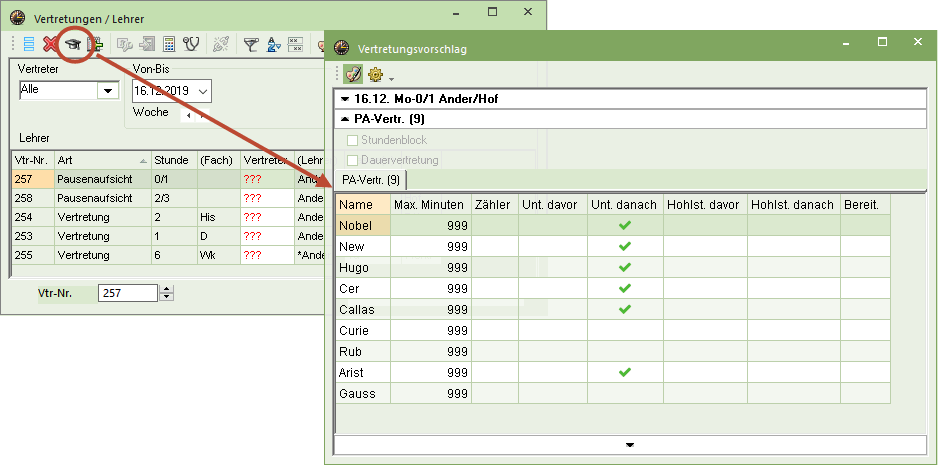Click the greyed wrench settings toolbar icon
This screenshot has height=465, width=938.
(124, 44)
